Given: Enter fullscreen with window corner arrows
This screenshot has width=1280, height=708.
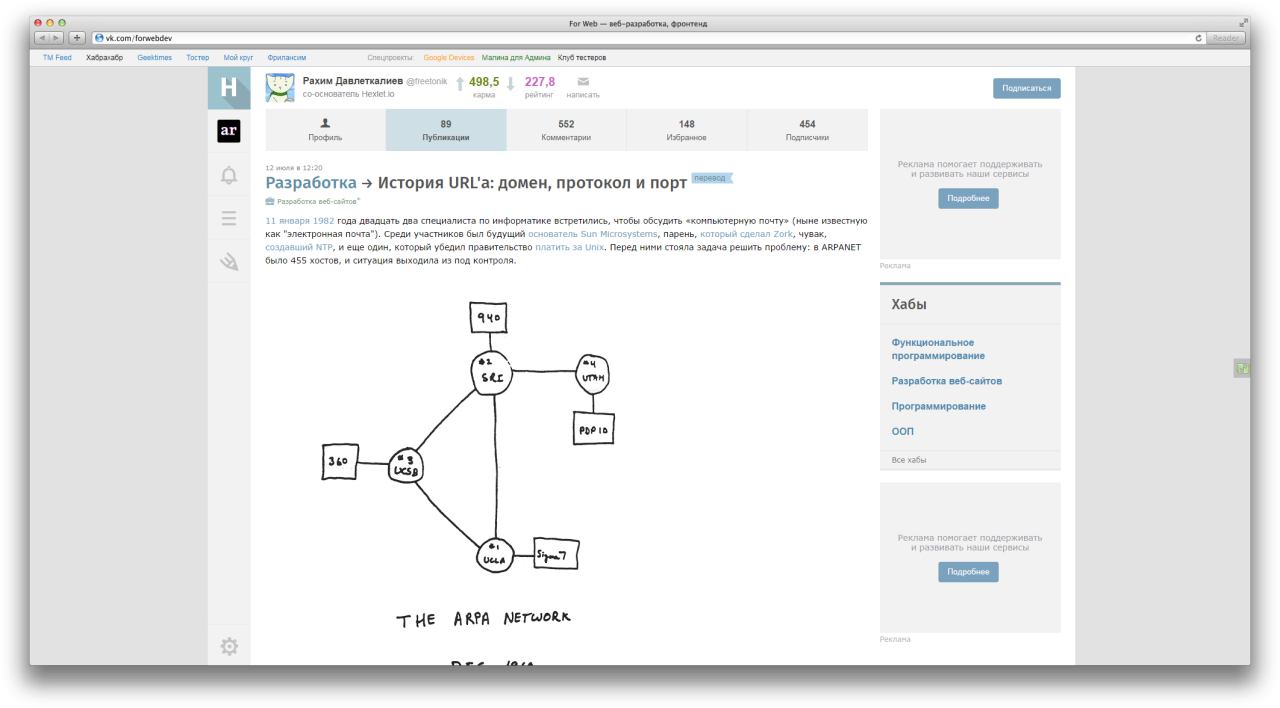Looking at the screenshot, I should click(x=1244, y=23).
